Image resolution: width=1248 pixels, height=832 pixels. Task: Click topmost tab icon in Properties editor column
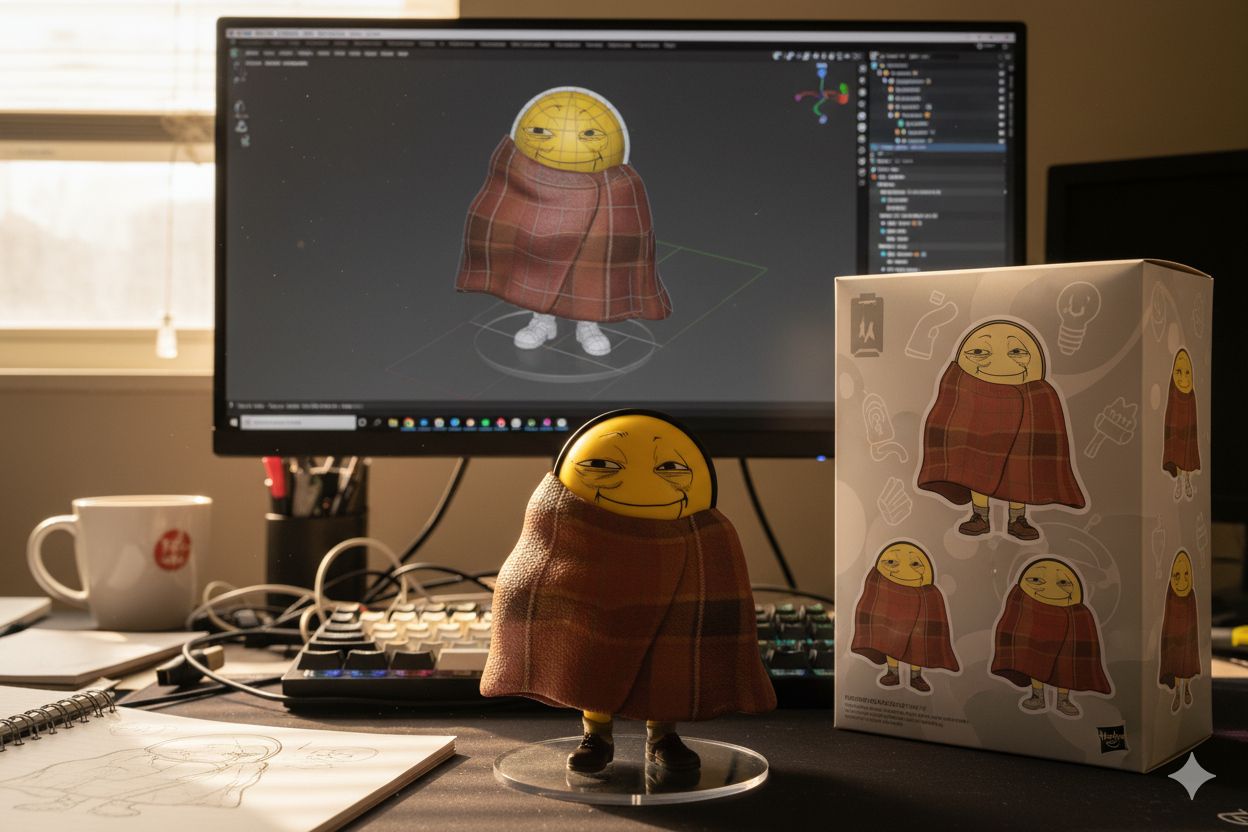863,69
